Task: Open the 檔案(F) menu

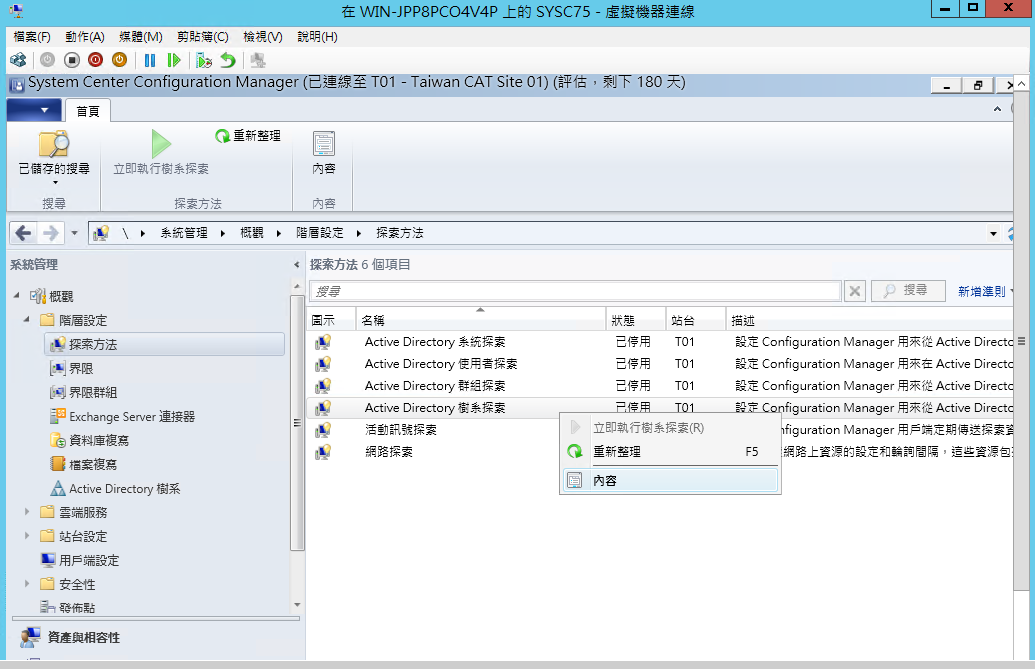Action: 32,37
